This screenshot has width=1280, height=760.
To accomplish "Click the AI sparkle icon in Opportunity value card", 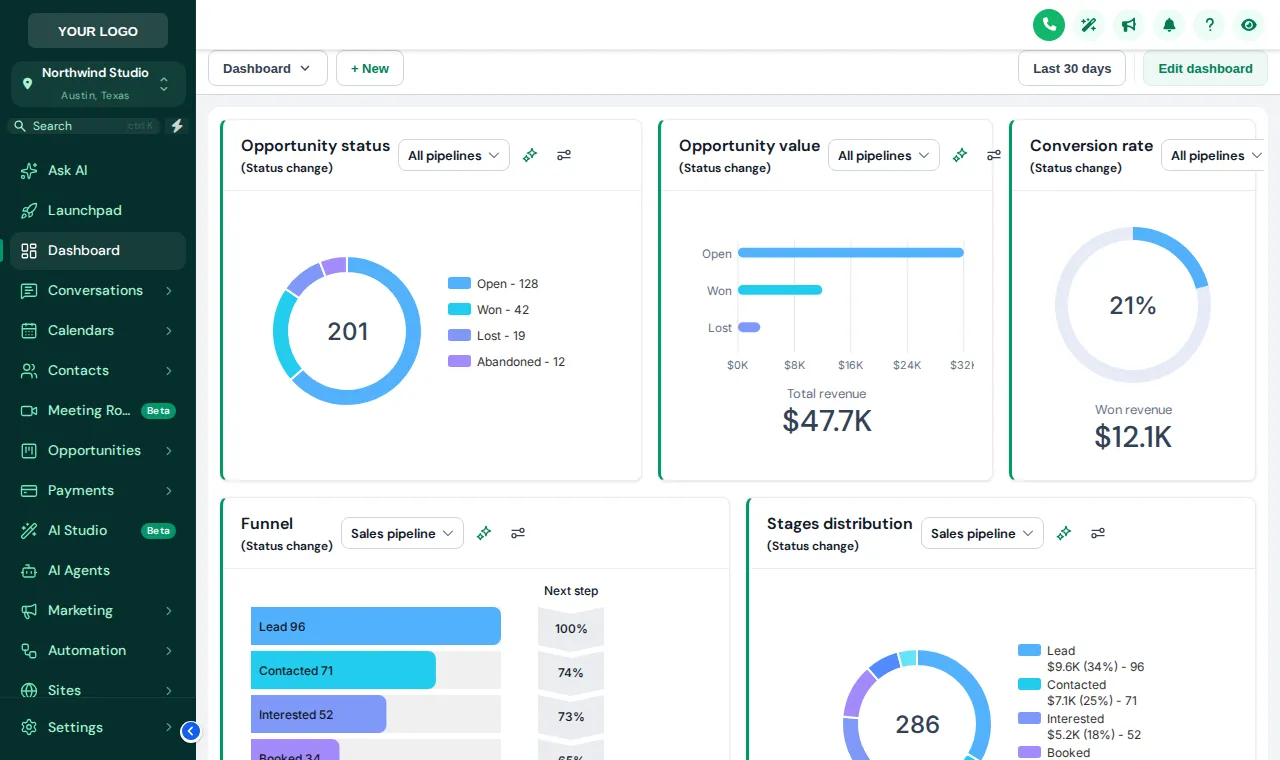I will [960, 155].
